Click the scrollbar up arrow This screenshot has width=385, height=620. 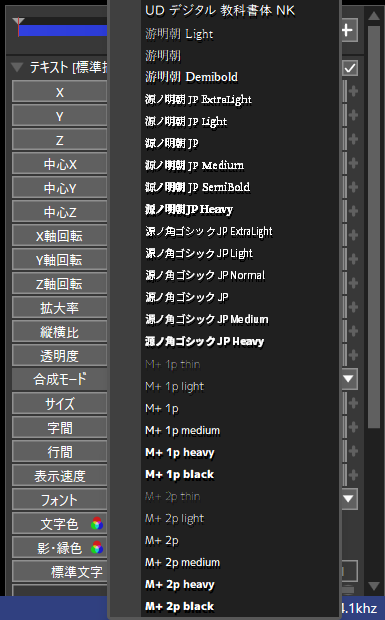pos(374,16)
